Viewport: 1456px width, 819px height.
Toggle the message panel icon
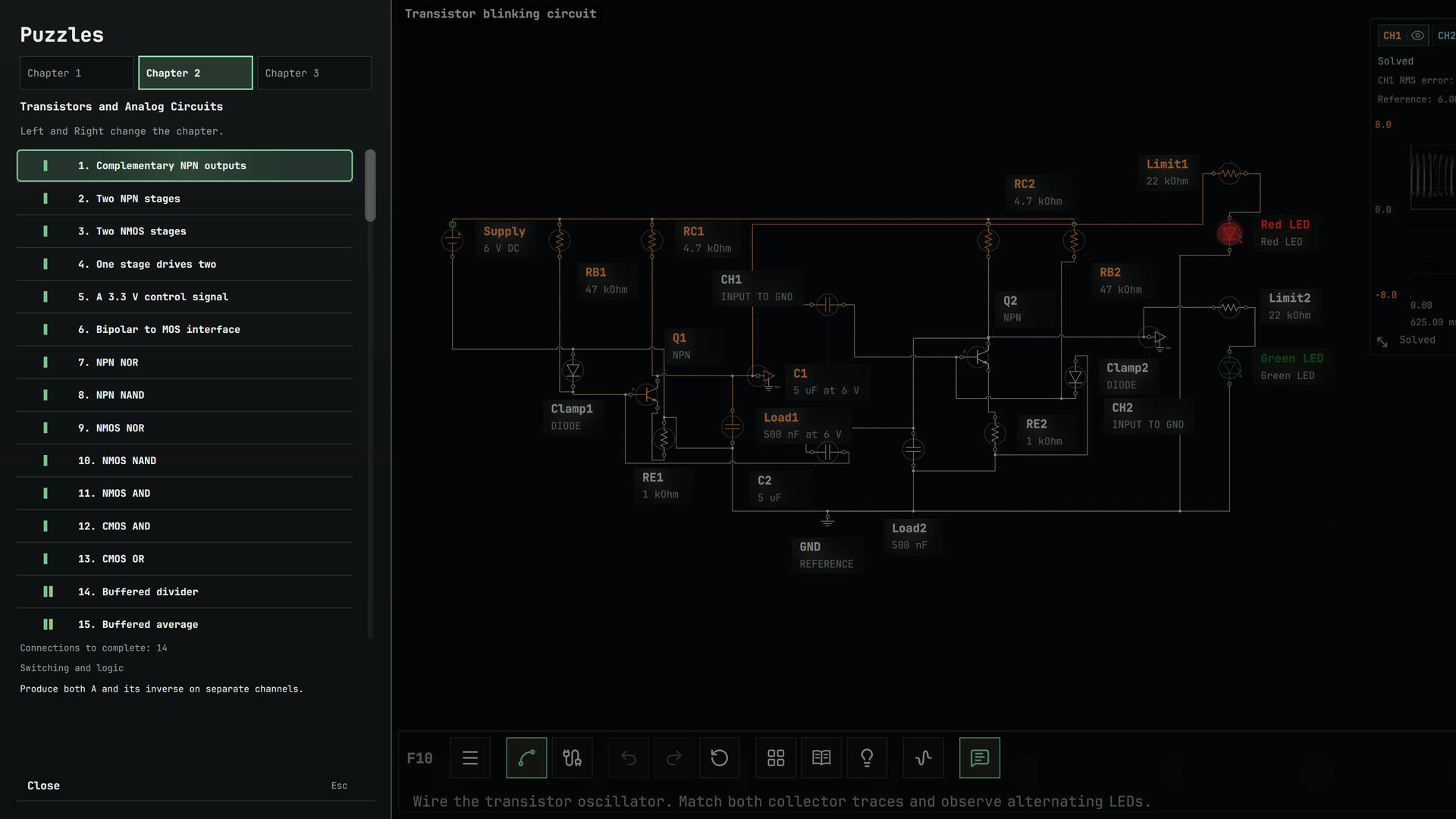(980, 758)
